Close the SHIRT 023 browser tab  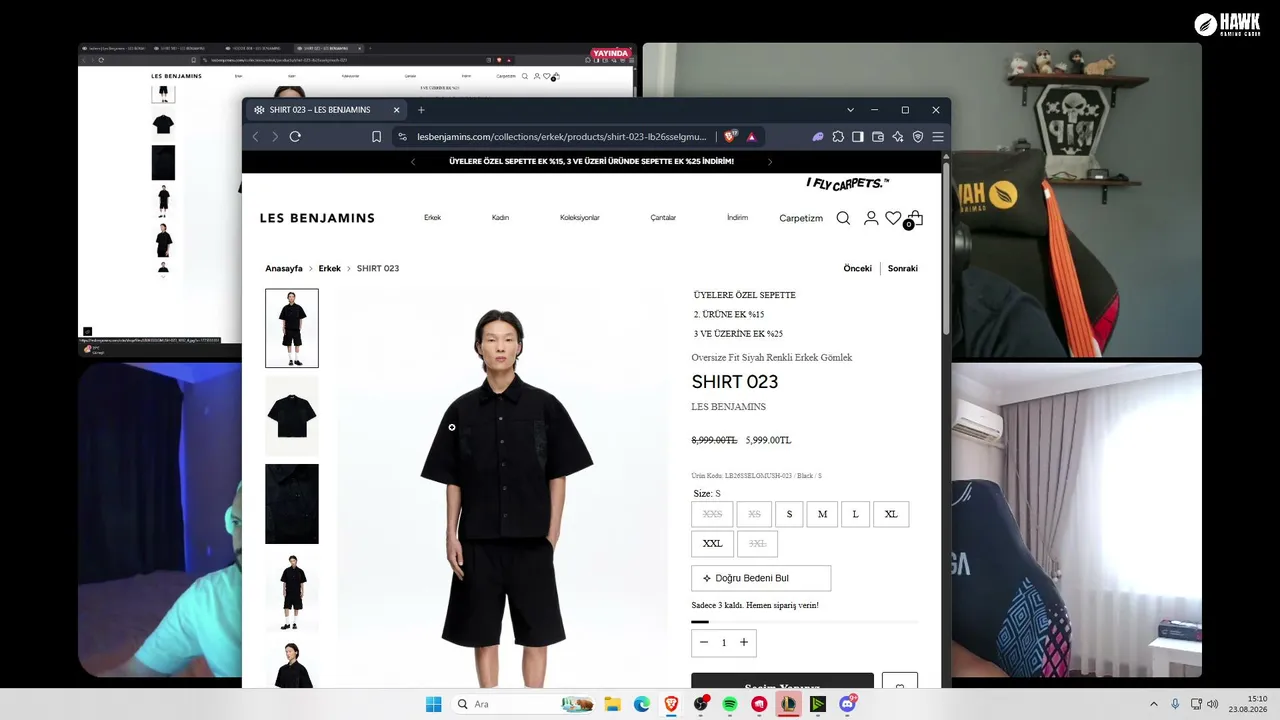point(397,110)
